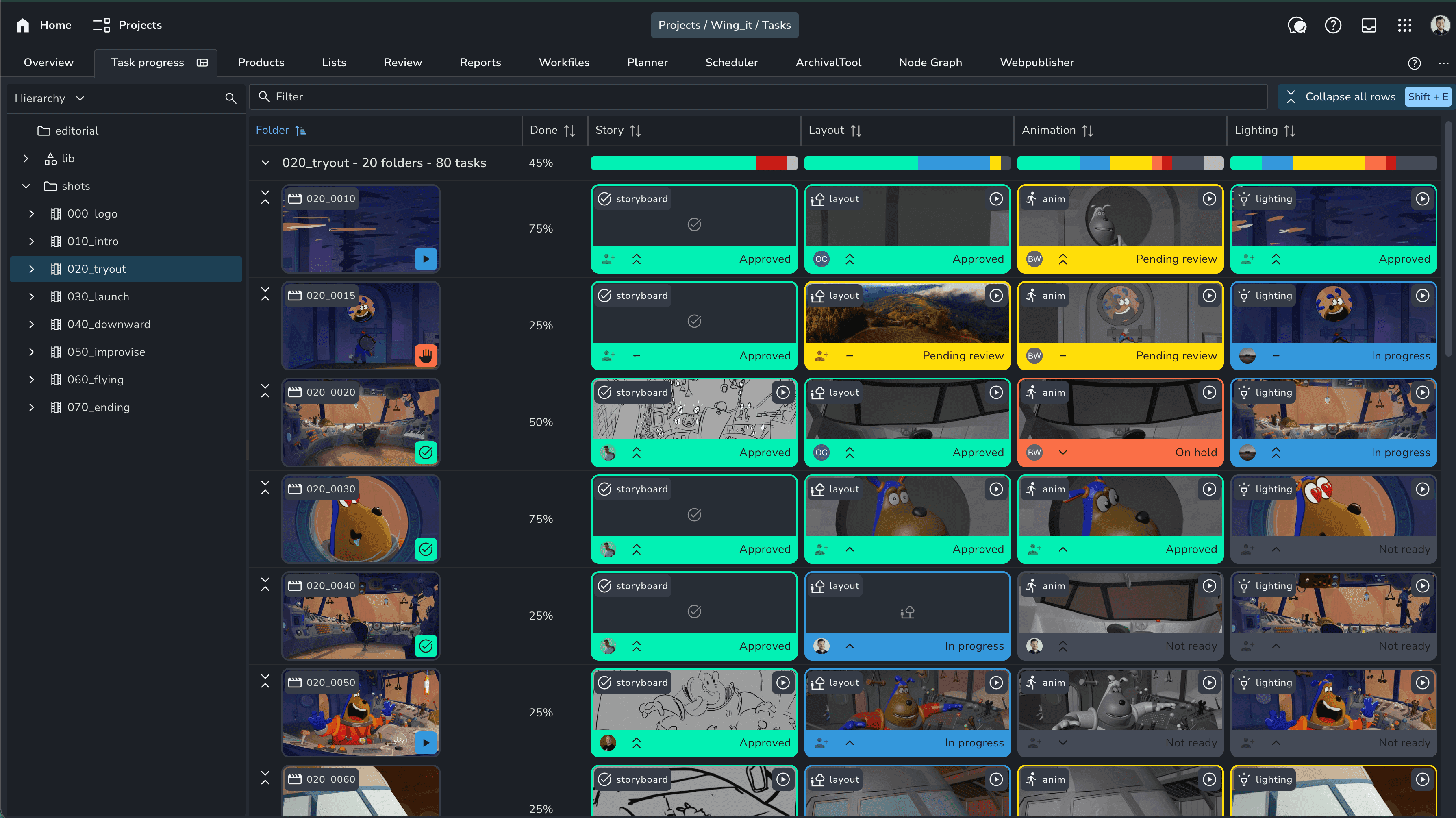Click the priority chevron on 020_0040 layout
Image resolution: width=1456 pixels, height=818 pixels.
850,646
